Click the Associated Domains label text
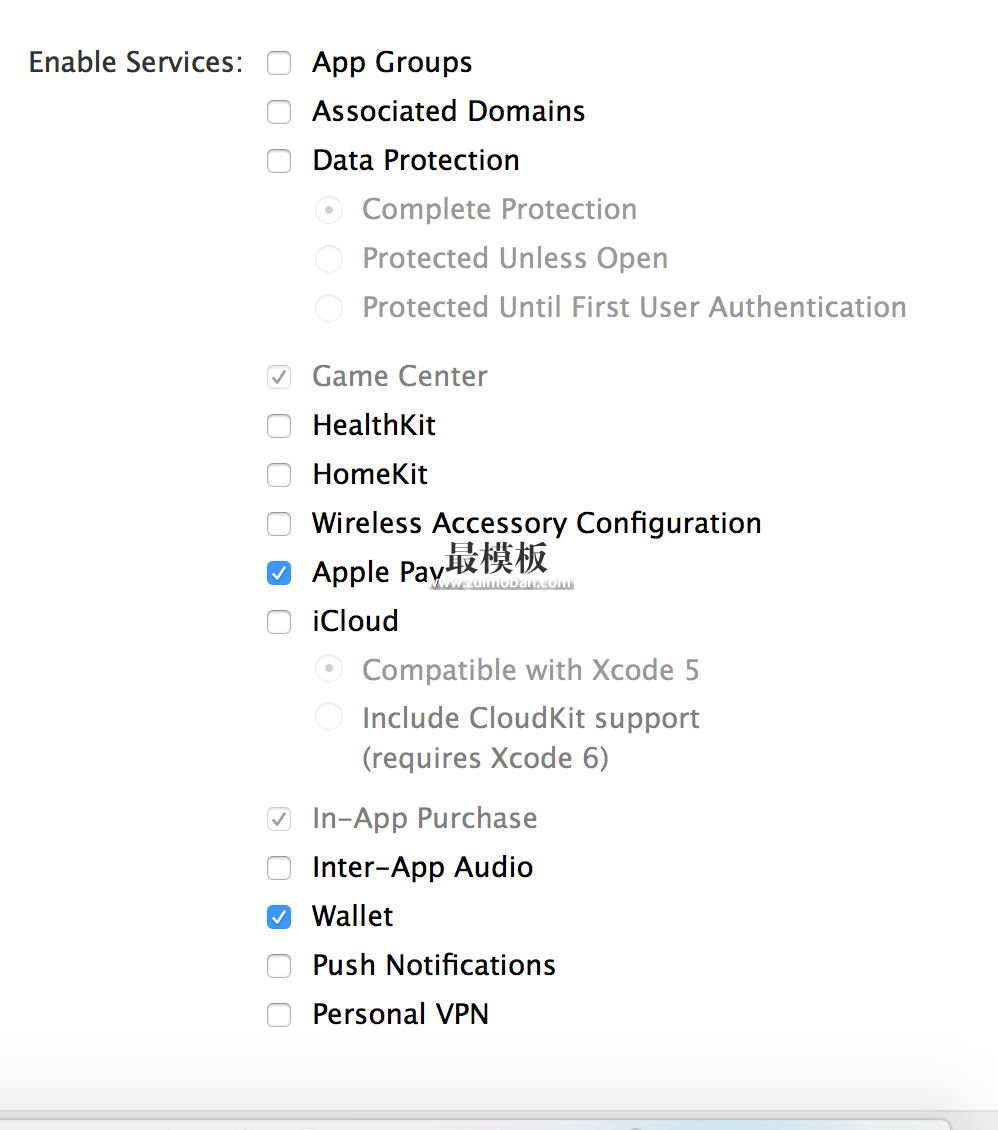Viewport: 998px width, 1130px height. tap(448, 111)
